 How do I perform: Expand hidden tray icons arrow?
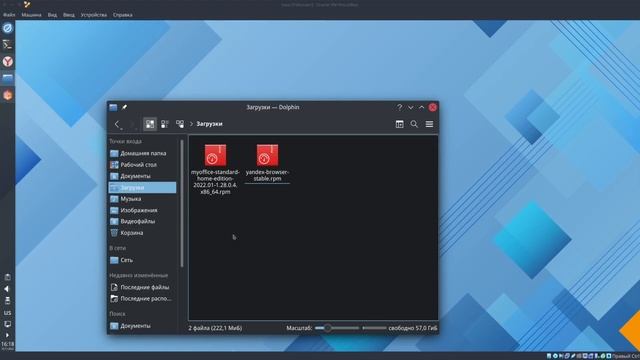(7, 335)
